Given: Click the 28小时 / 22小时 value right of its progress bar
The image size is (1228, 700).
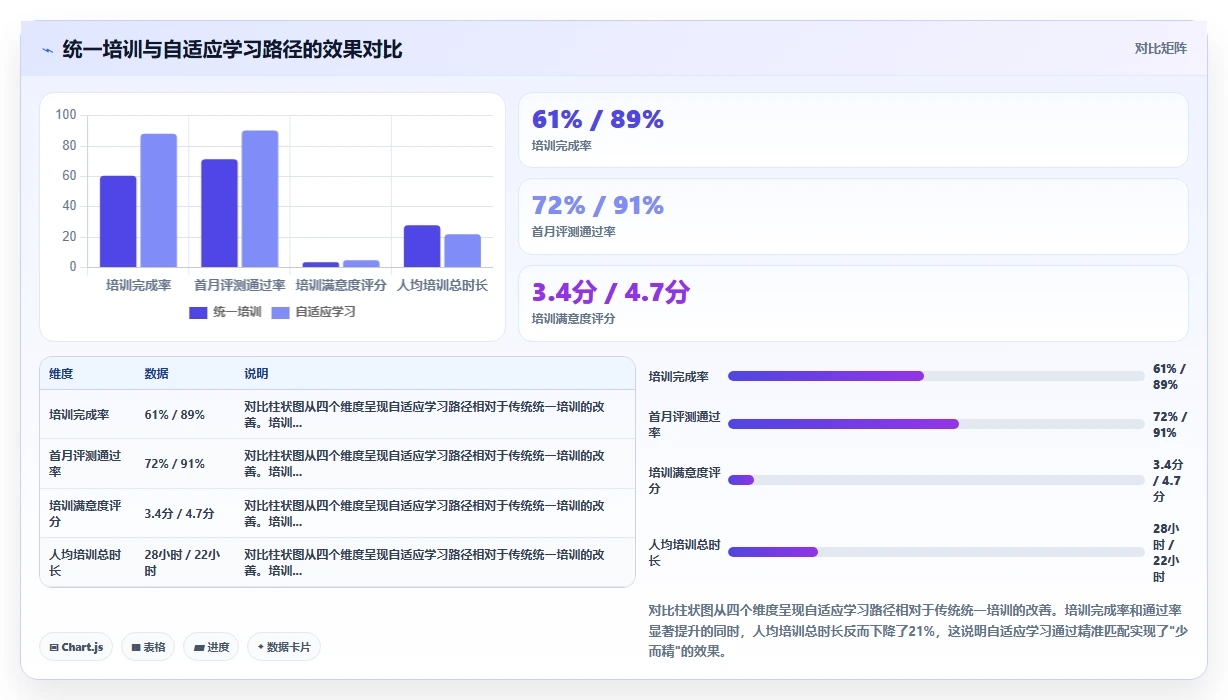Looking at the screenshot, I should click(x=1166, y=553).
